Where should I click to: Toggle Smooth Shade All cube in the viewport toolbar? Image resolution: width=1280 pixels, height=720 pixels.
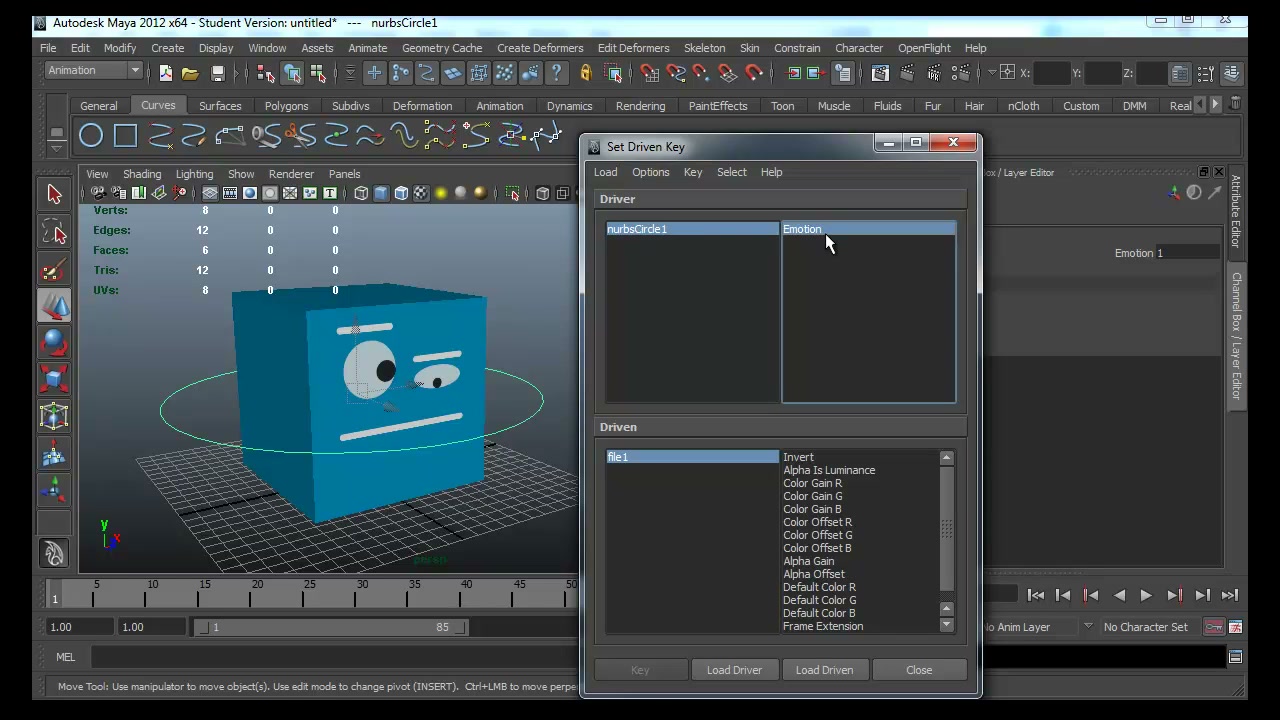381,193
